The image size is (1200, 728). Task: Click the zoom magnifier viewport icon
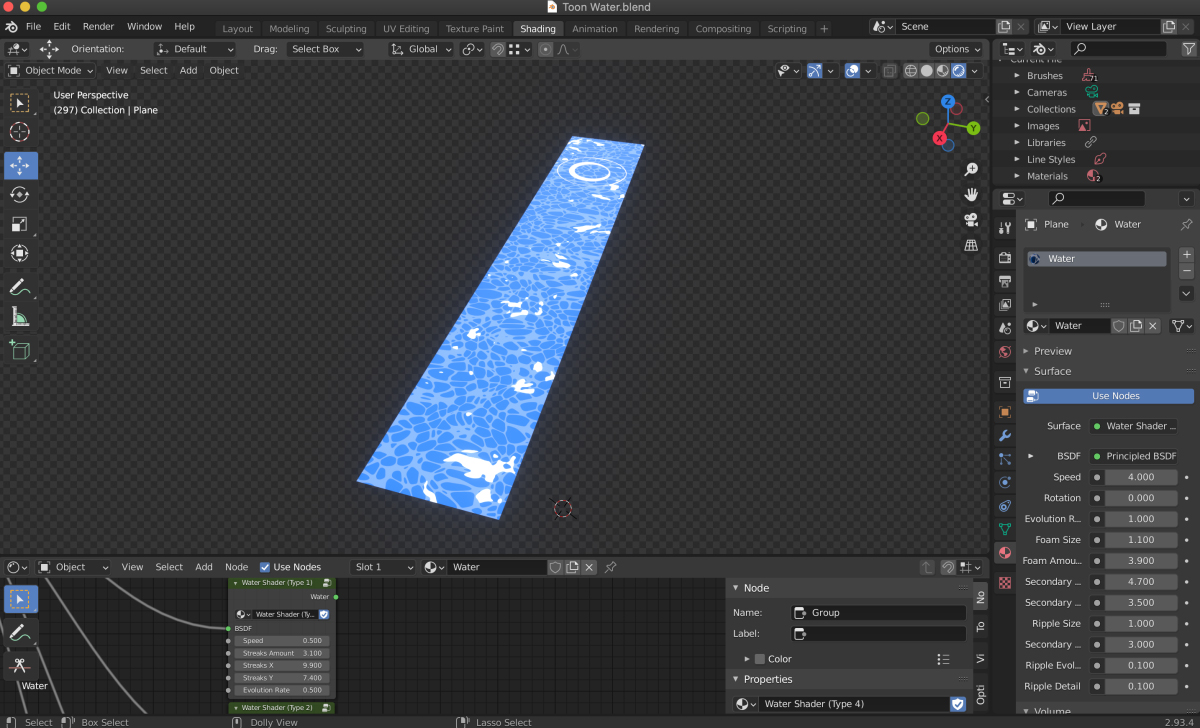point(970,169)
